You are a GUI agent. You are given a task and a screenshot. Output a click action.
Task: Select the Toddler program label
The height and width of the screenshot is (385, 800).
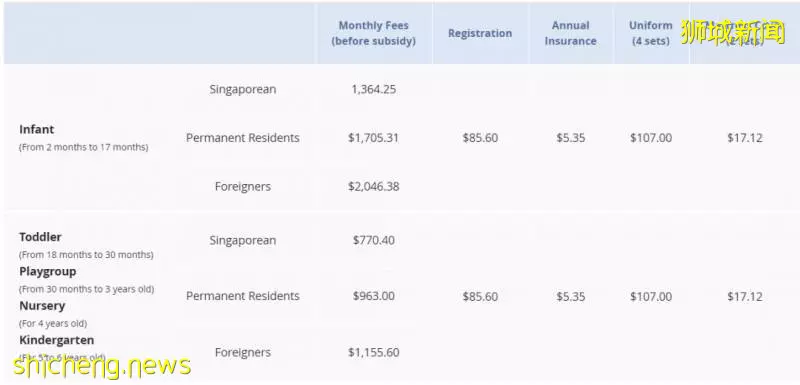point(40,237)
